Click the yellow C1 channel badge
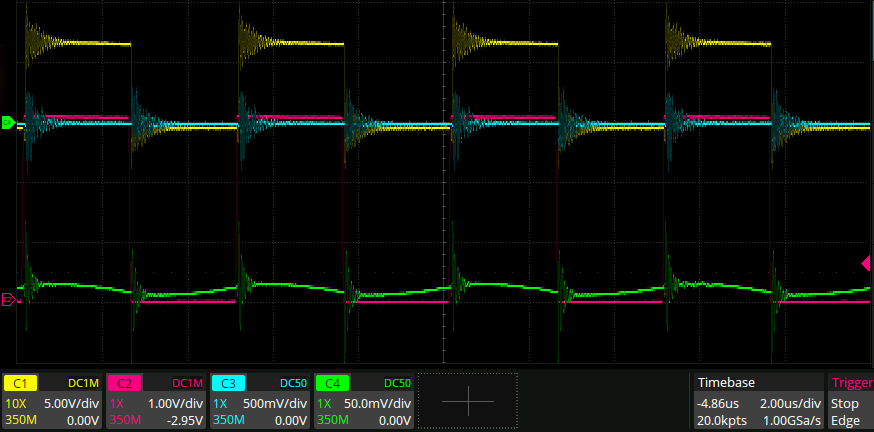 20,383
